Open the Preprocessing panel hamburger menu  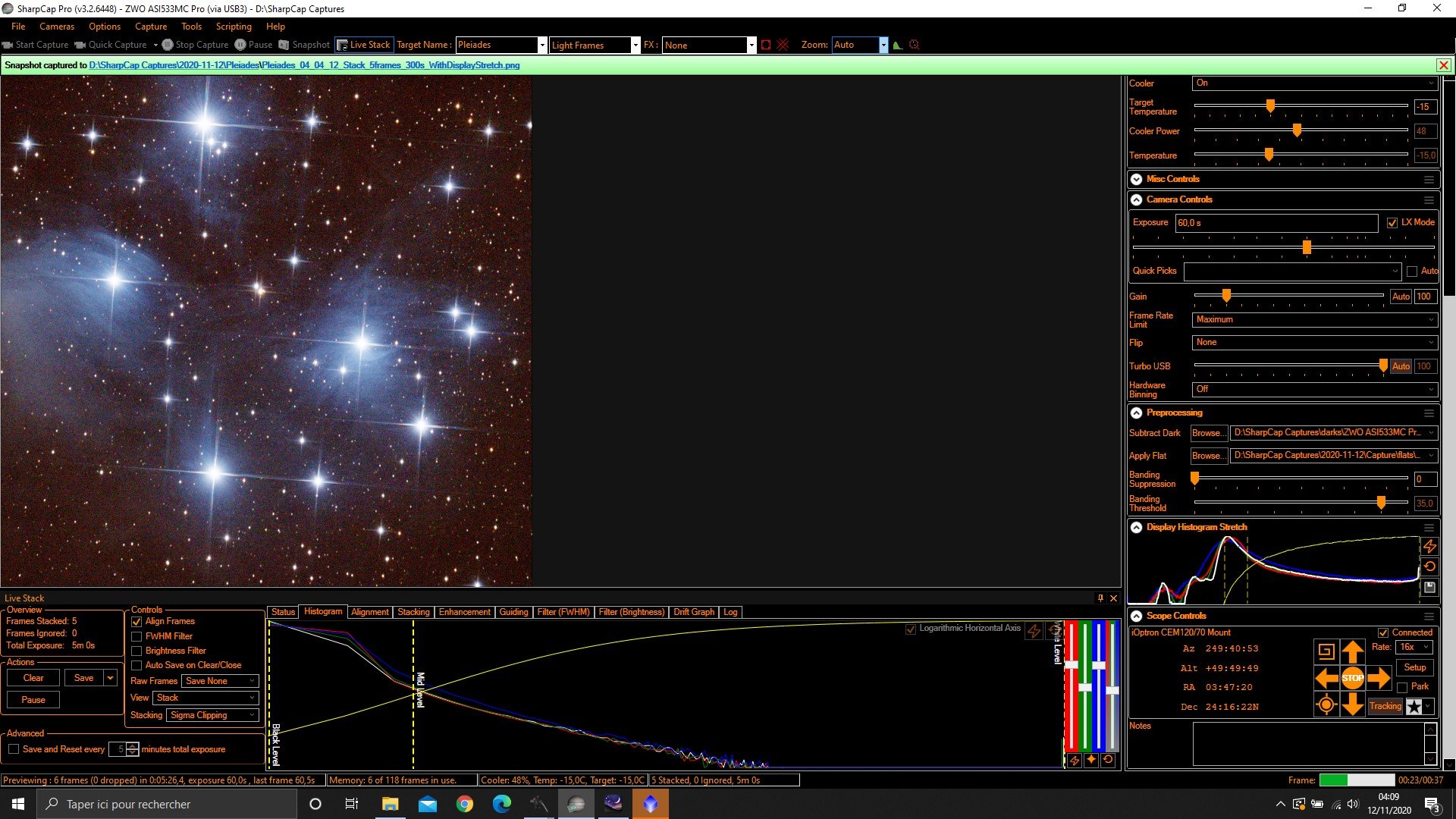tap(1429, 413)
